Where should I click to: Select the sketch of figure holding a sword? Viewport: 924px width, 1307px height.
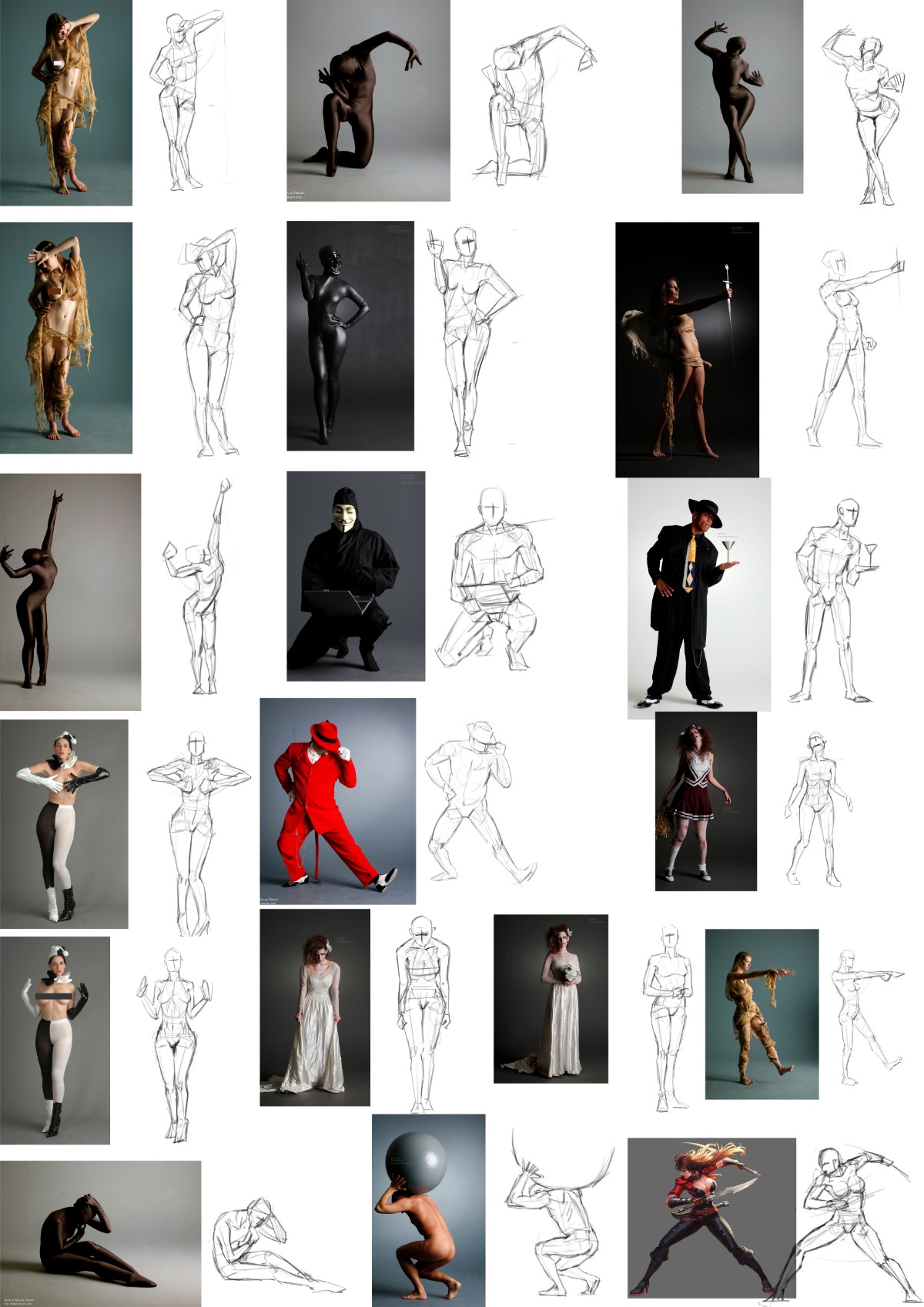(x=855, y=347)
